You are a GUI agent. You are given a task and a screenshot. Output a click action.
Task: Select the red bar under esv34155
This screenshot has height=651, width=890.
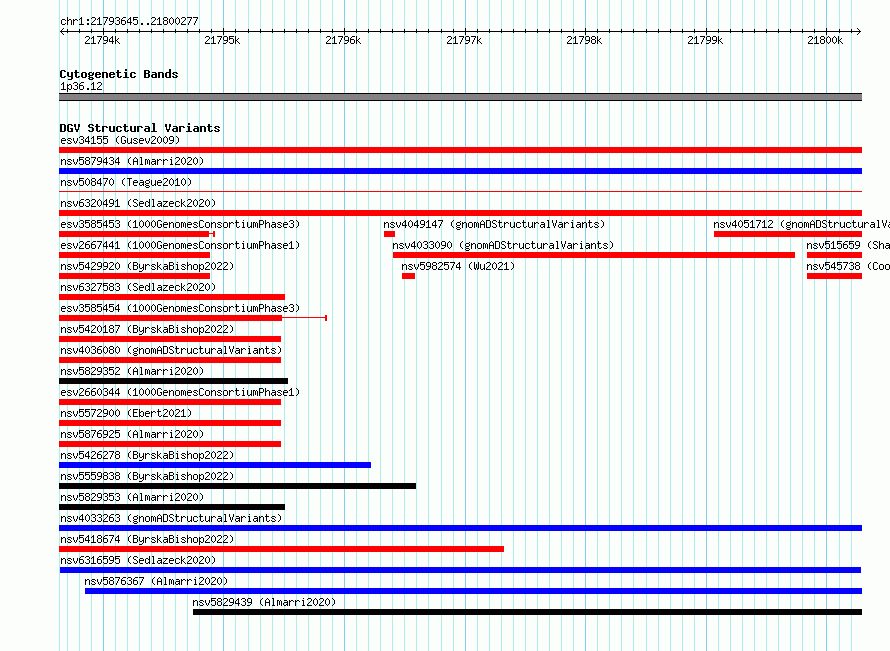coord(460,150)
